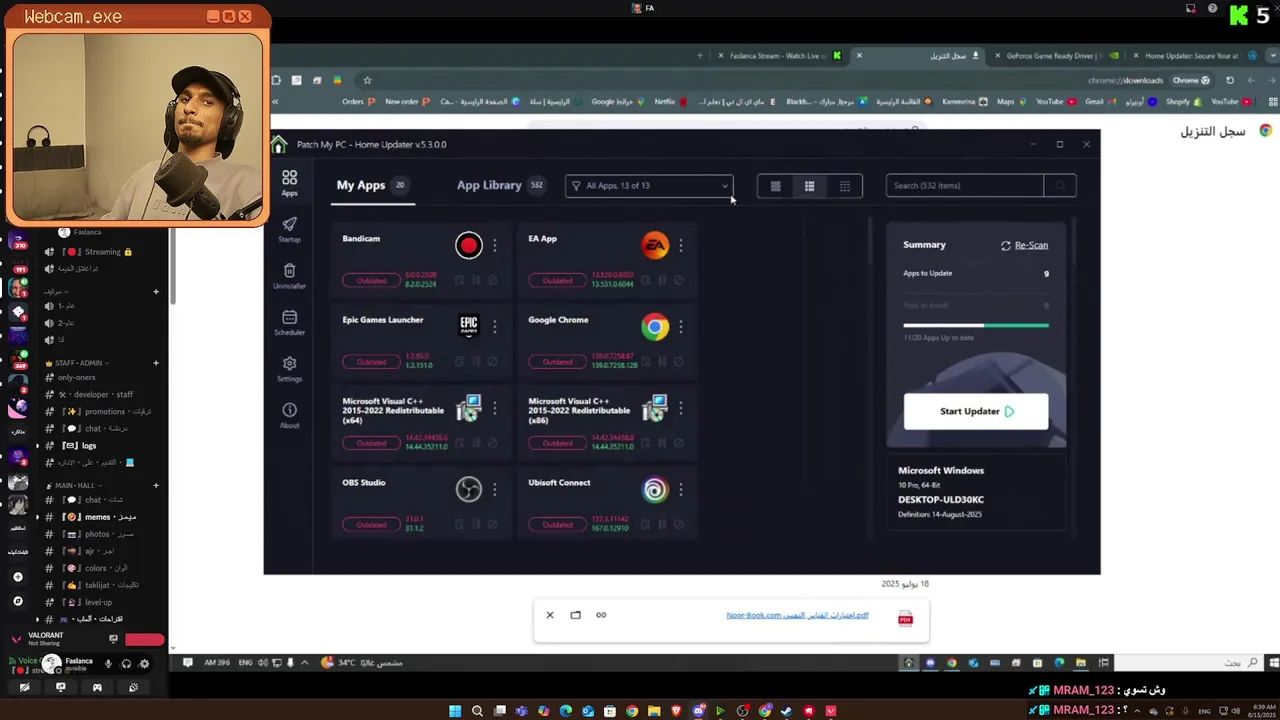This screenshot has width=1280, height=720.
Task: Click the Visual C++ x86 installer icon
Action: click(x=655, y=408)
